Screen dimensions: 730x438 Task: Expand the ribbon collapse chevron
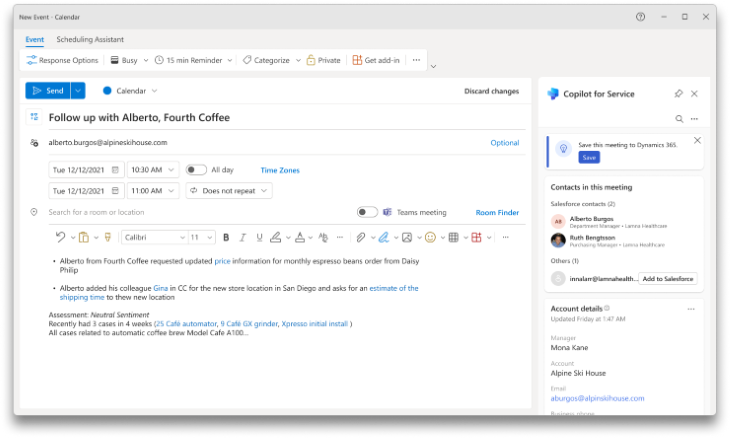pos(433,67)
